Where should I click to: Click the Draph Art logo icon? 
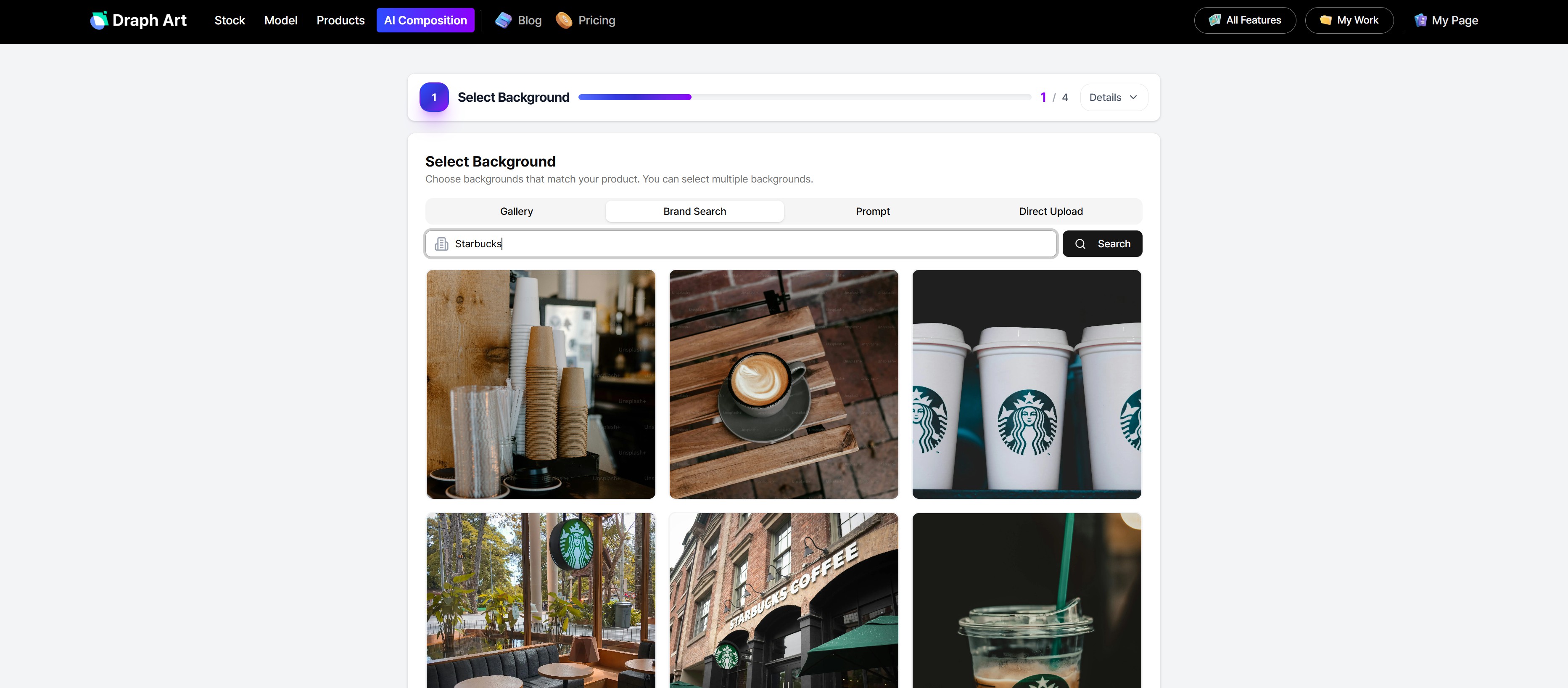click(99, 21)
